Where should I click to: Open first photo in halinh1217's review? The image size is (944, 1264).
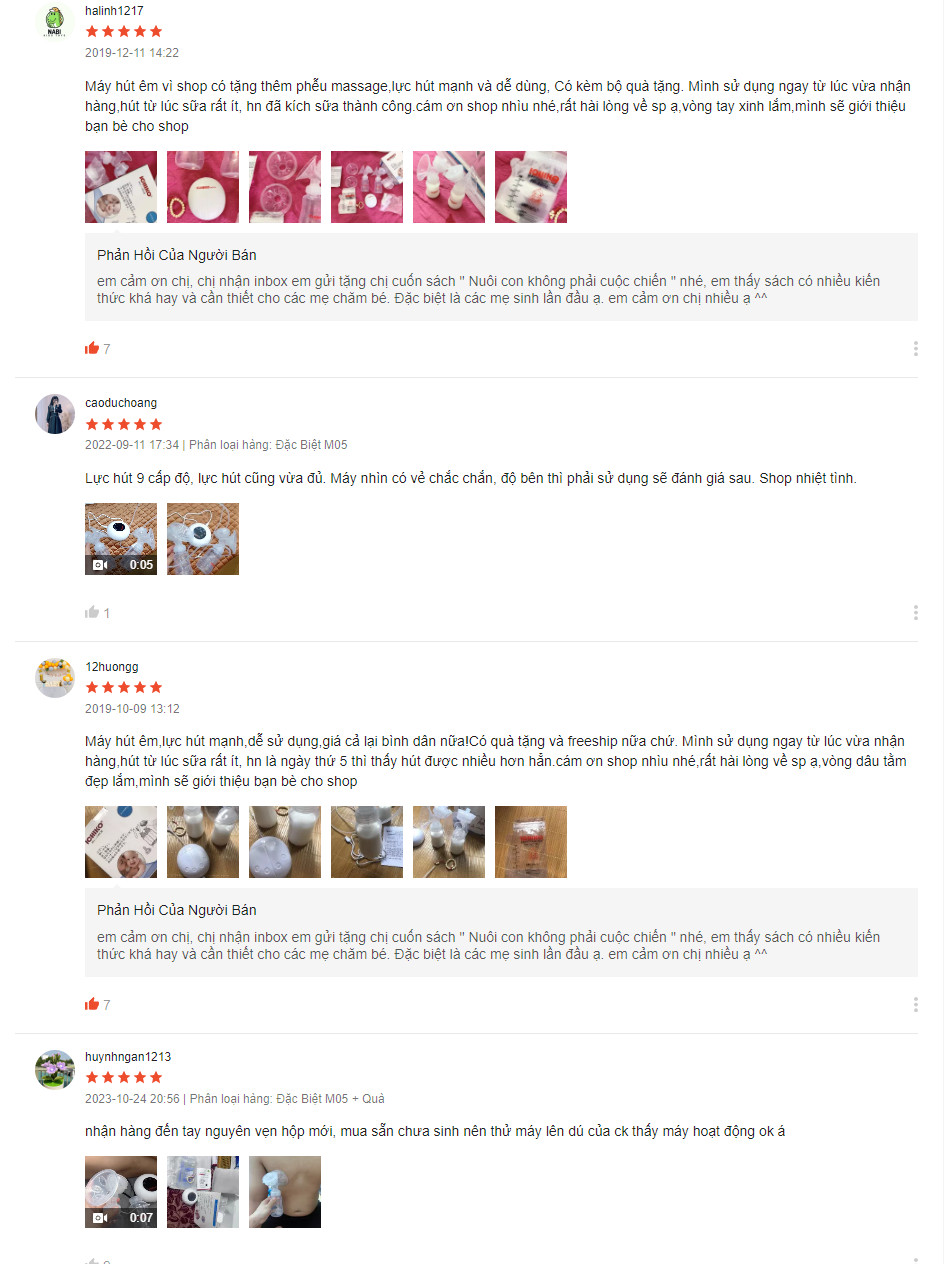[x=121, y=187]
